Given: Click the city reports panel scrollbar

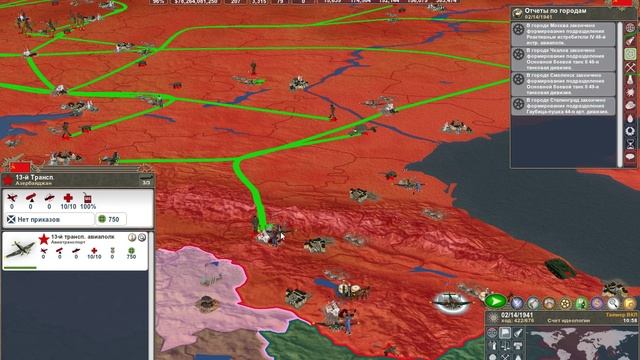Looking at the screenshot, I should 620,94.
